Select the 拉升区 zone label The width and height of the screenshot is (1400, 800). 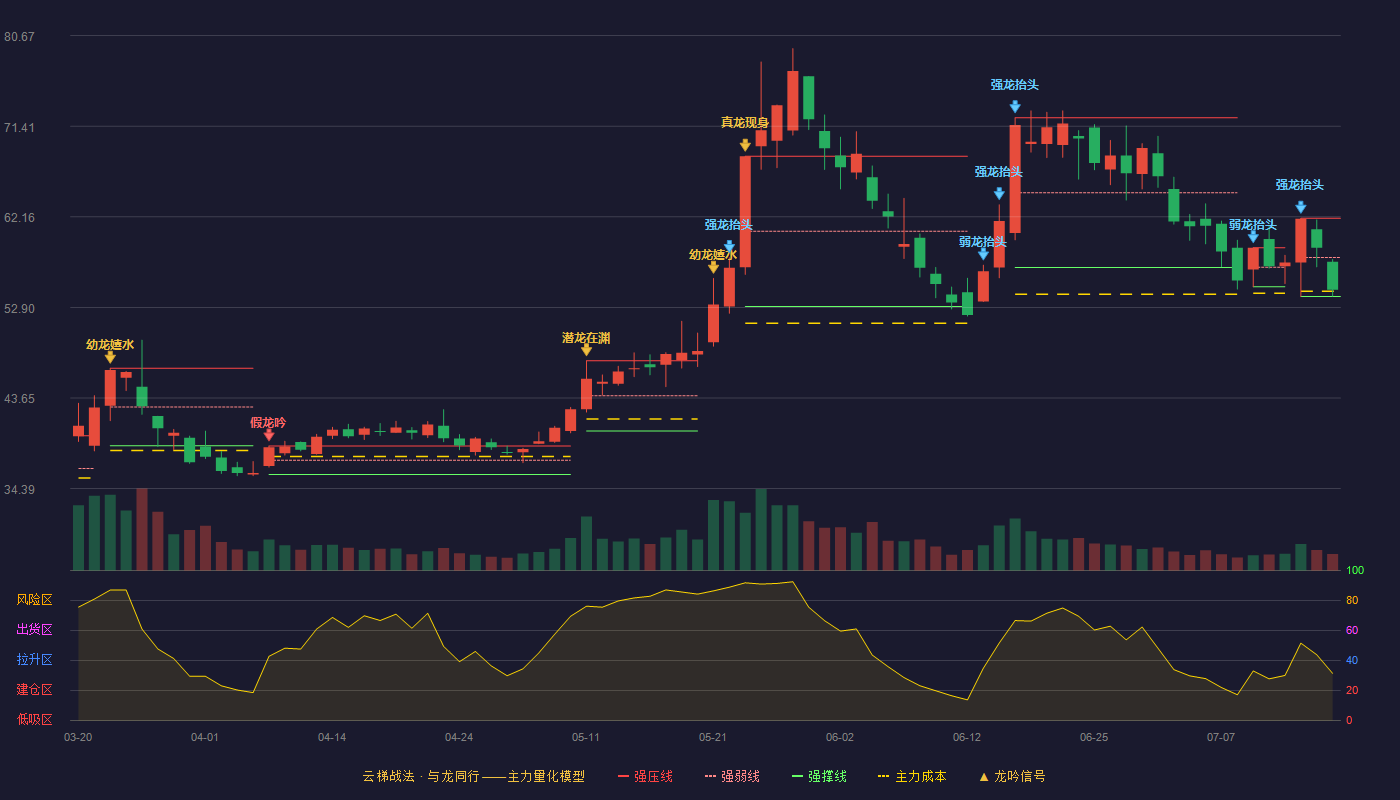click(34, 660)
